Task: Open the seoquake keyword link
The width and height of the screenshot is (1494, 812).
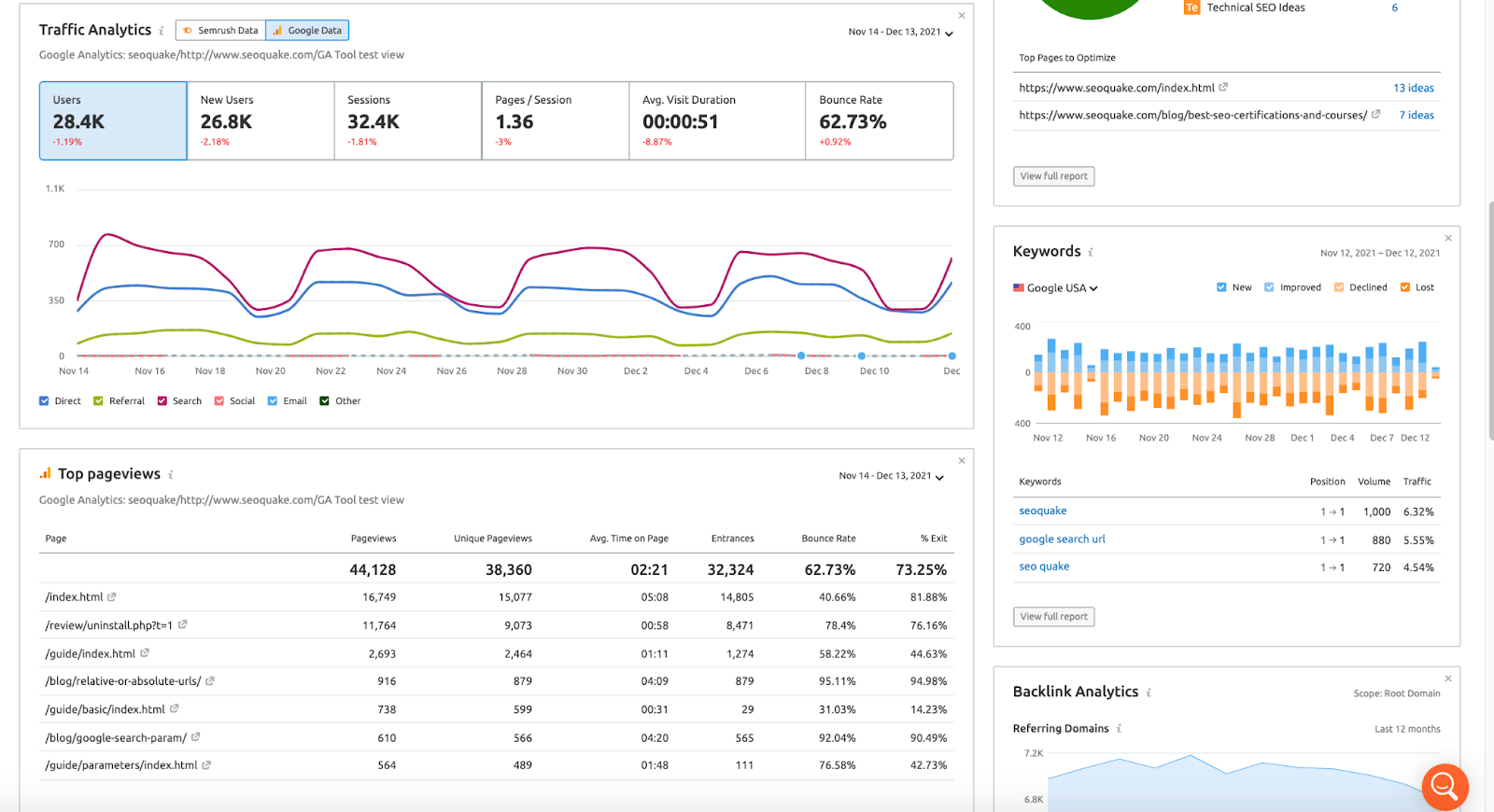Action: click(x=1042, y=511)
